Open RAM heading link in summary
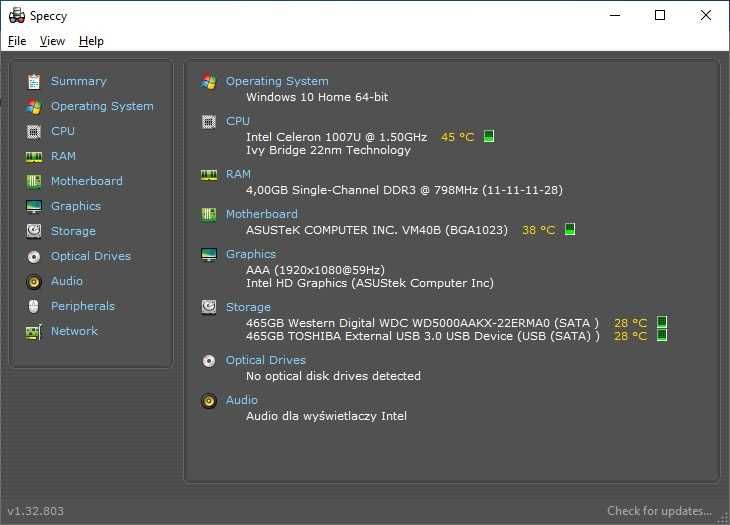The image size is (730, 525). pyautogui.click(x=238, y=174)
